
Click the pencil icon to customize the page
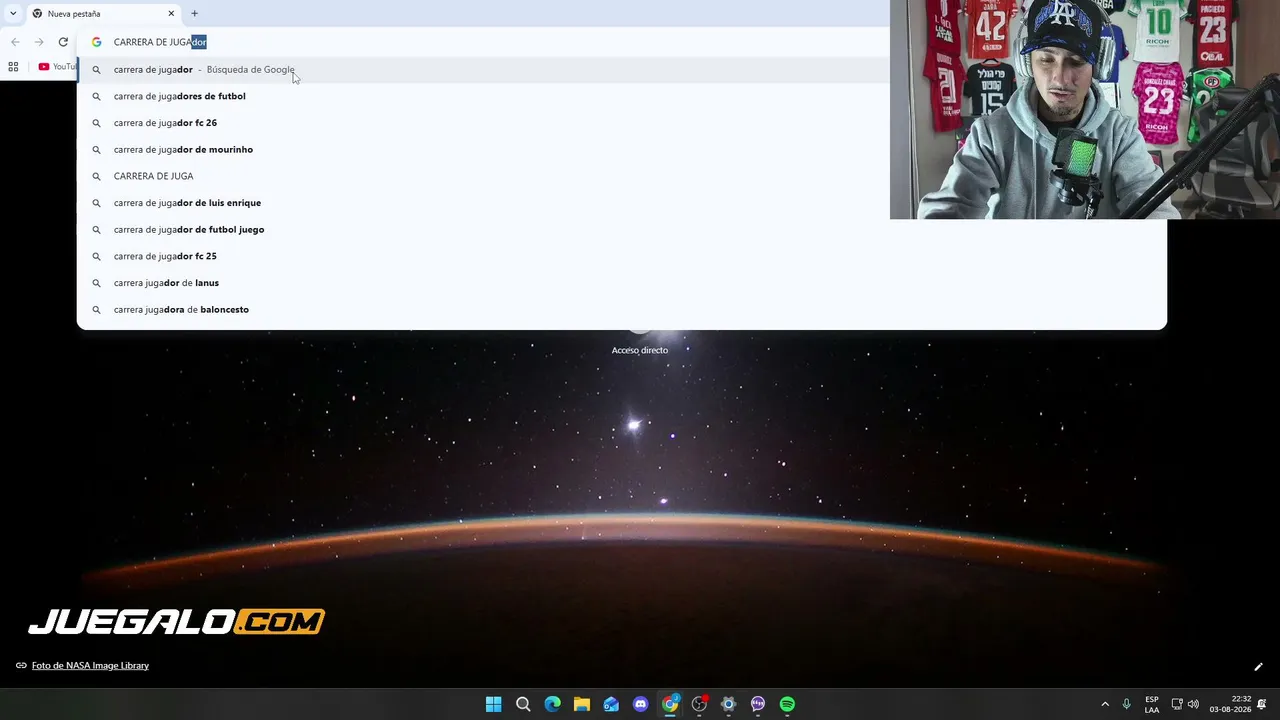click(x=1258, y=667)
